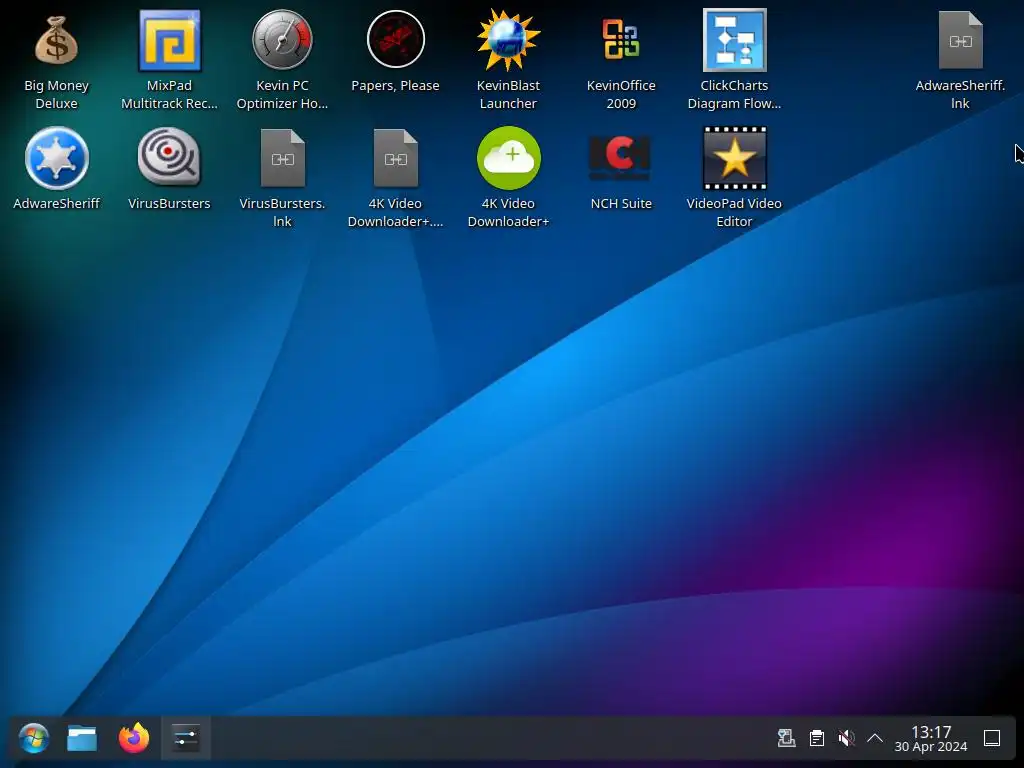
Task: Open the Big Money Deluxe desktop icon
Action: pos(56,40)
